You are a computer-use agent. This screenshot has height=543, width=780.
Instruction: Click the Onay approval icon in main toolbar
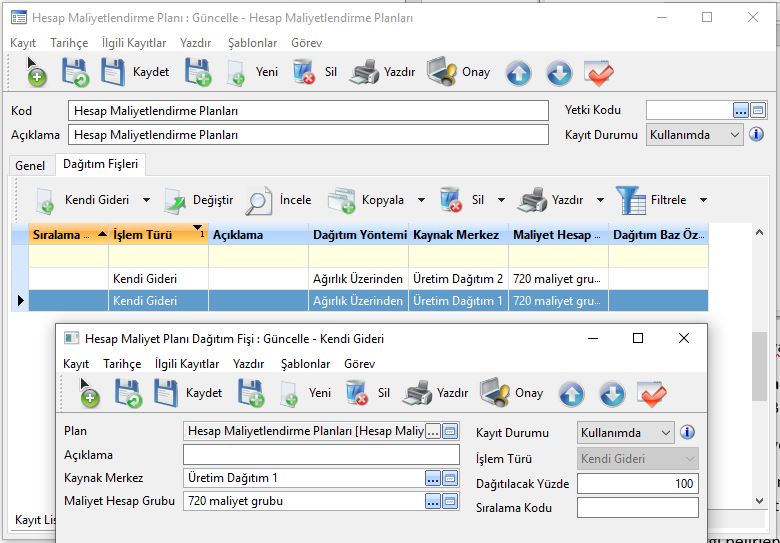(x=442, y=72)
